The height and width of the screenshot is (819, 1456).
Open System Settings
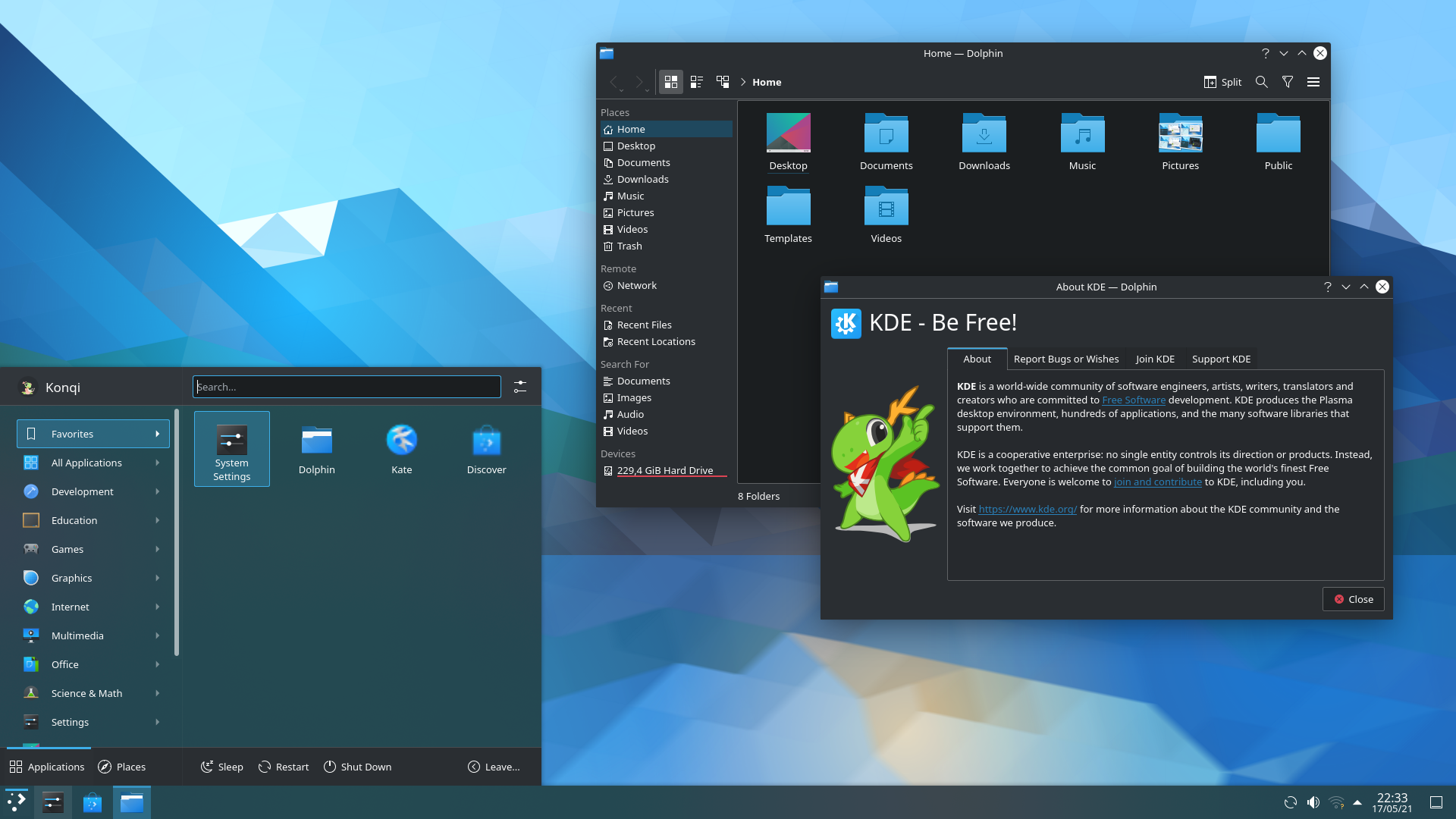coord(231,448)
